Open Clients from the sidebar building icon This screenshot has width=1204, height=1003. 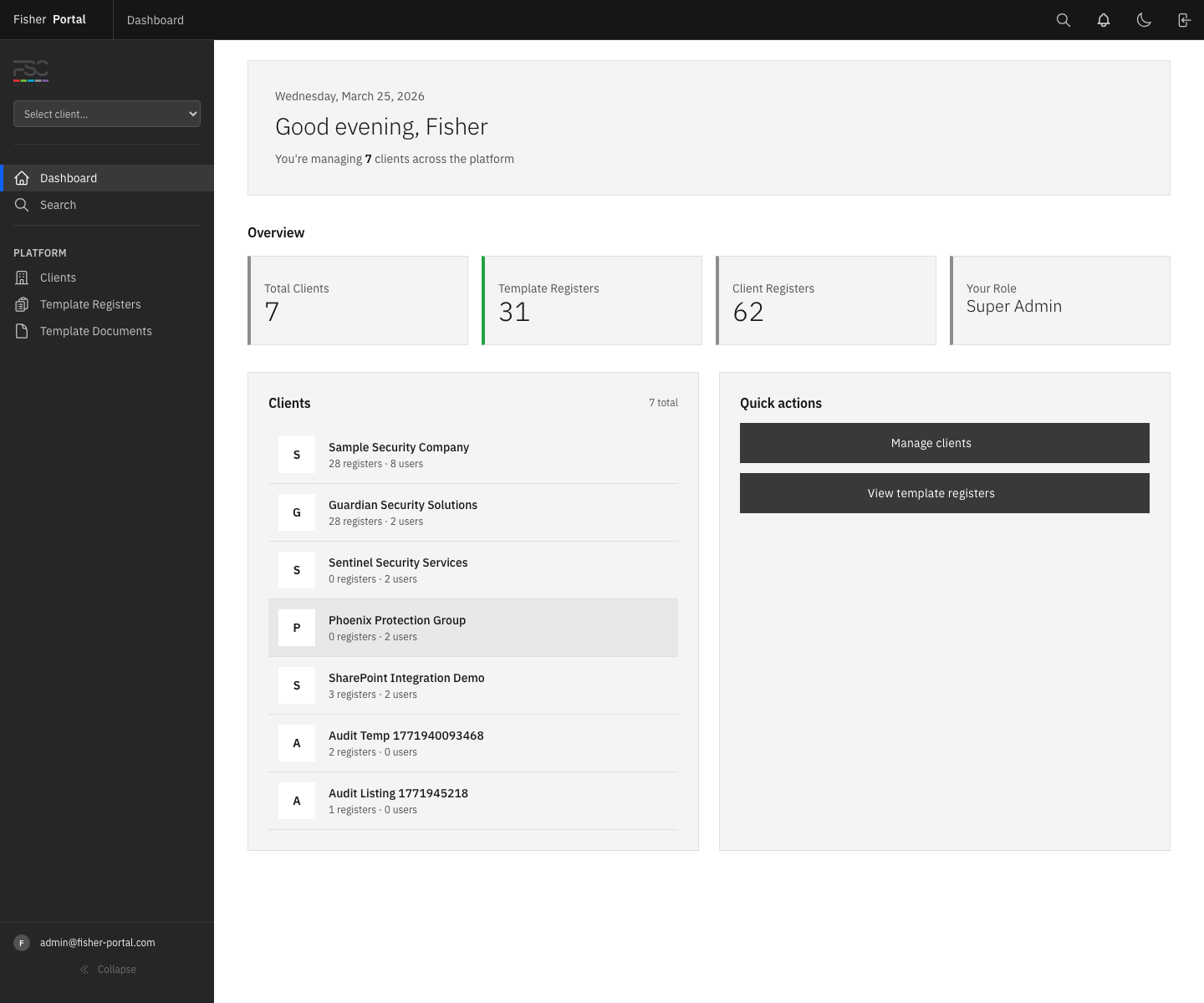pyautogui.click(x=22, y=277)
